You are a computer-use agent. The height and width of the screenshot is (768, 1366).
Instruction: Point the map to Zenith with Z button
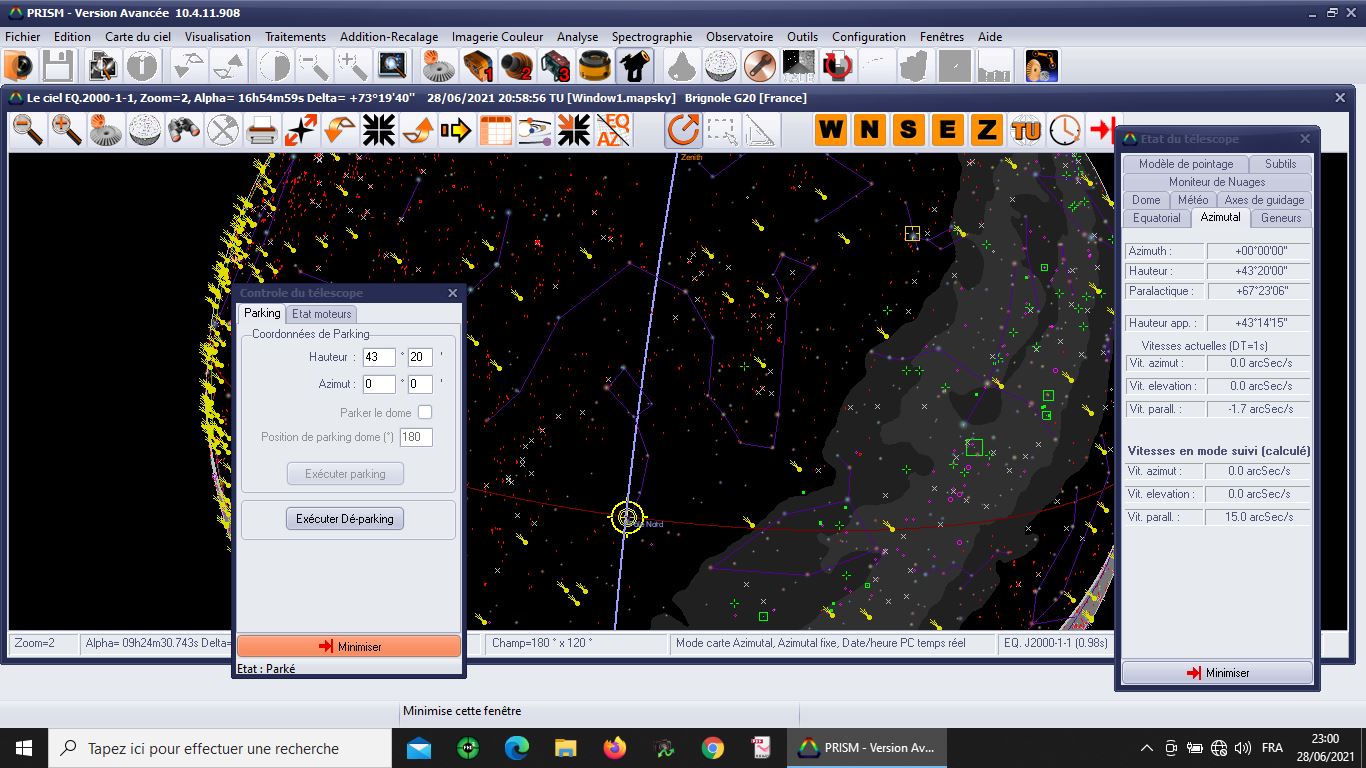tap(987, 130)
